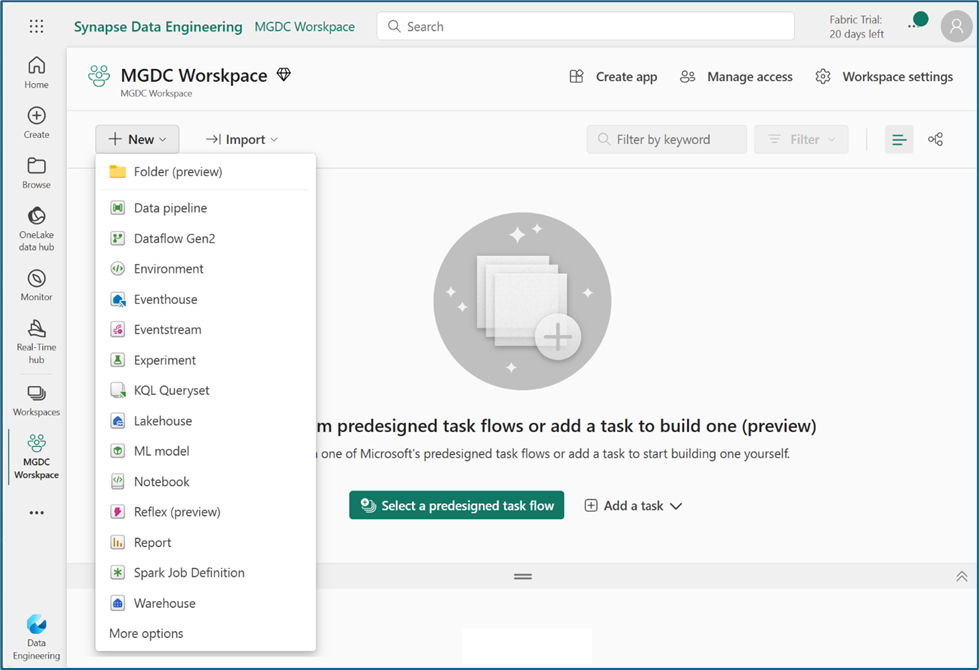Open Workspace settings
Viewport: 979px width, 670px height.
click(884, 77)
